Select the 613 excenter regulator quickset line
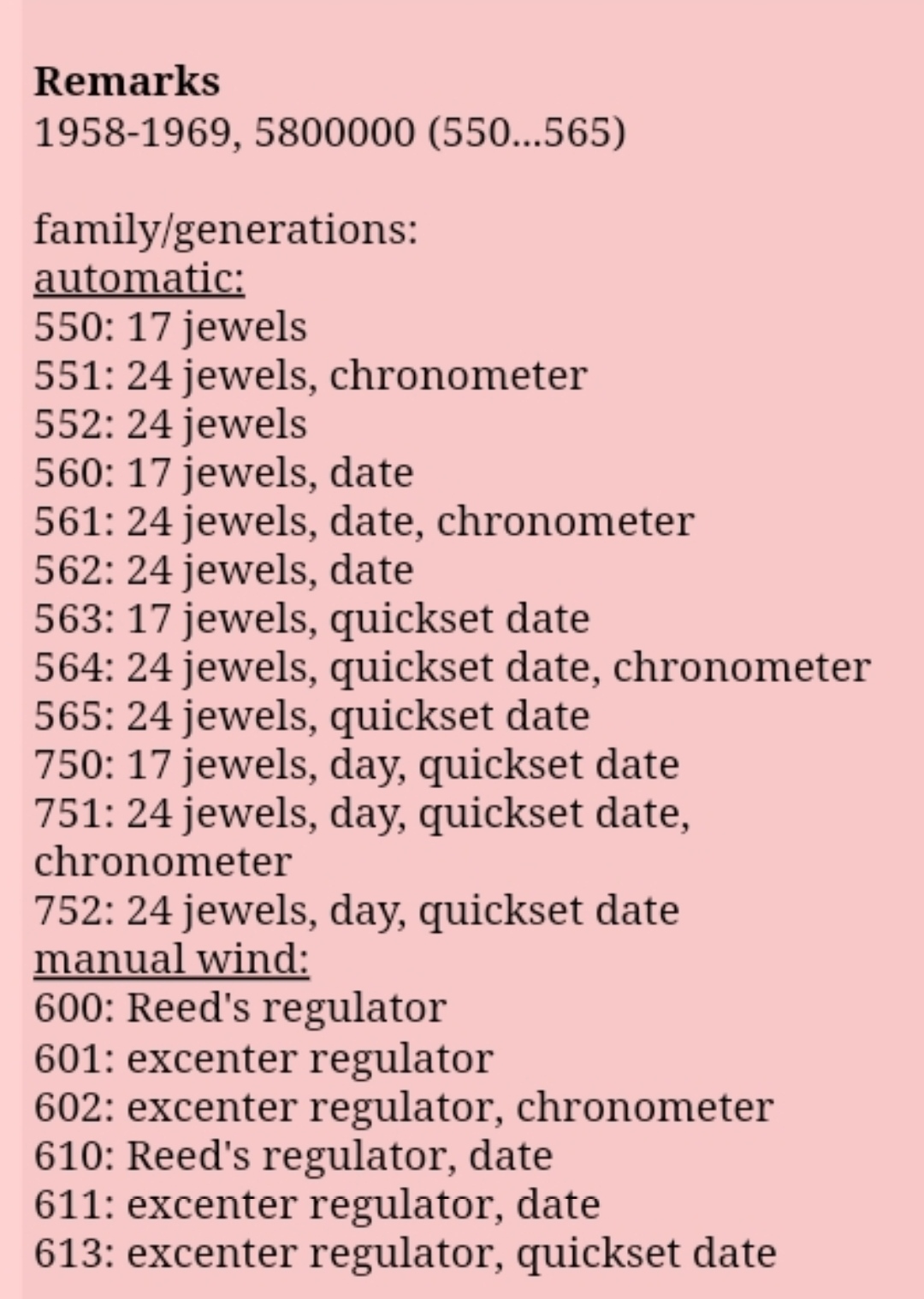Image resolution: width=924 pixels, height=1299 pixels. [x=405, y=1254]
